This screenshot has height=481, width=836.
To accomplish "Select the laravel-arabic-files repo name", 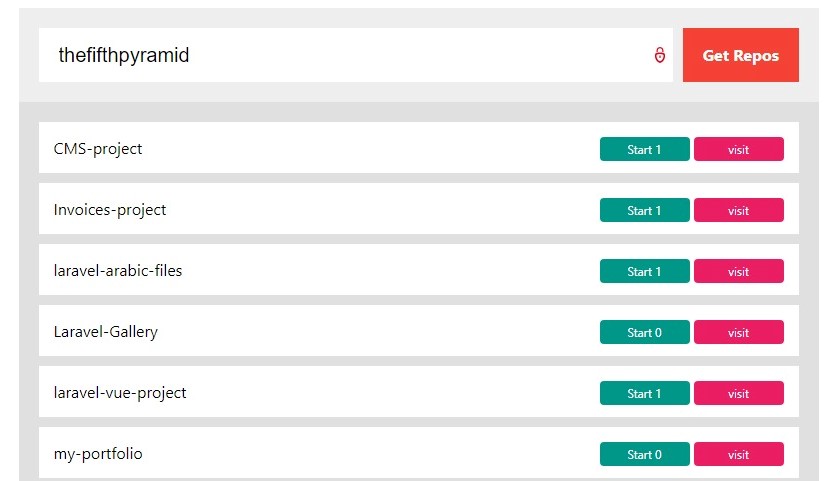I will [118, 271].
